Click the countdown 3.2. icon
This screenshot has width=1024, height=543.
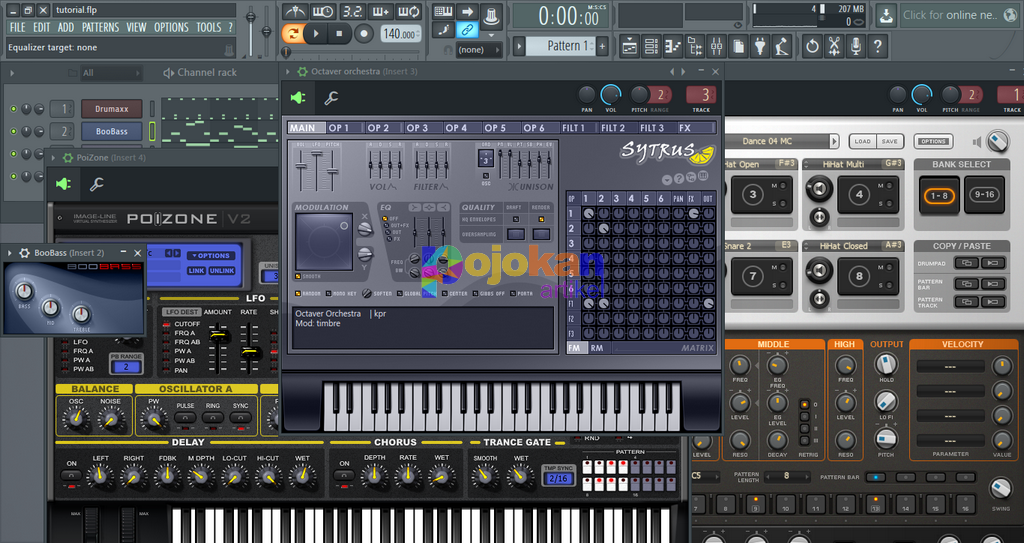[x=352, y=11]
